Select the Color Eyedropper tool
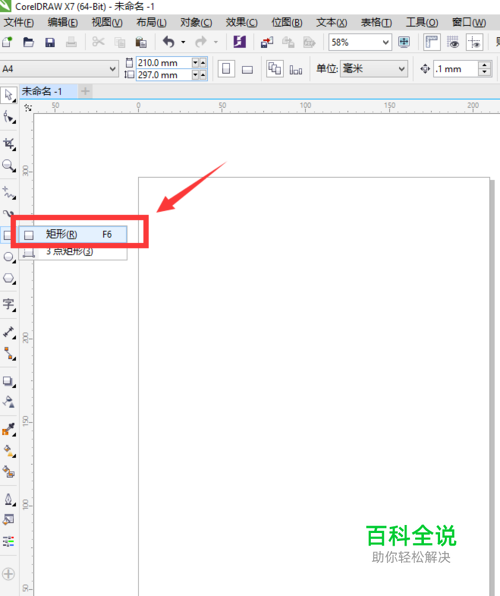Screen dimensions: 500x596 9,430
